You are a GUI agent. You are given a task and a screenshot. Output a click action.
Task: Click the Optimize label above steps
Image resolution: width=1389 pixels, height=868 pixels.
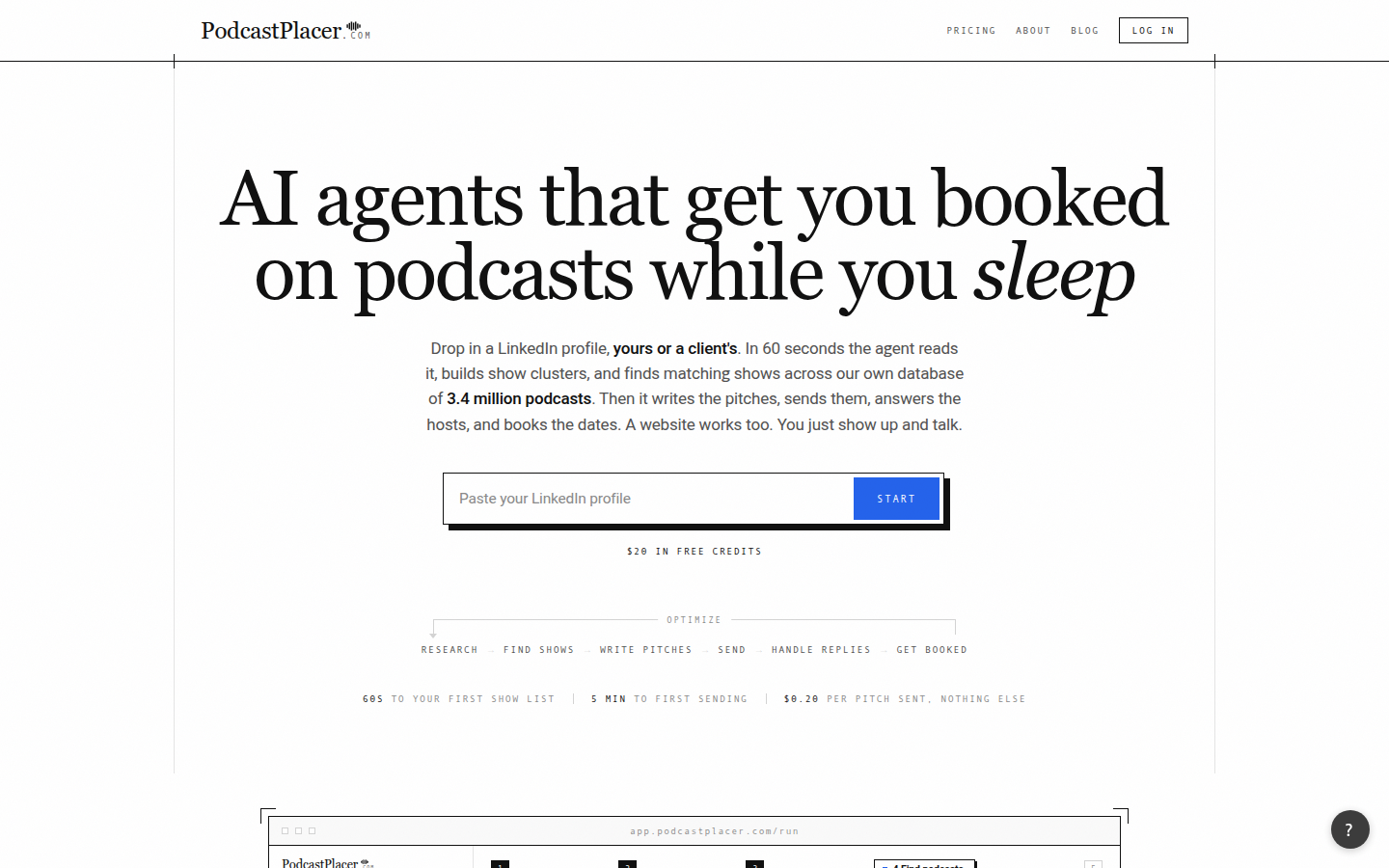(x=694, y=620)
